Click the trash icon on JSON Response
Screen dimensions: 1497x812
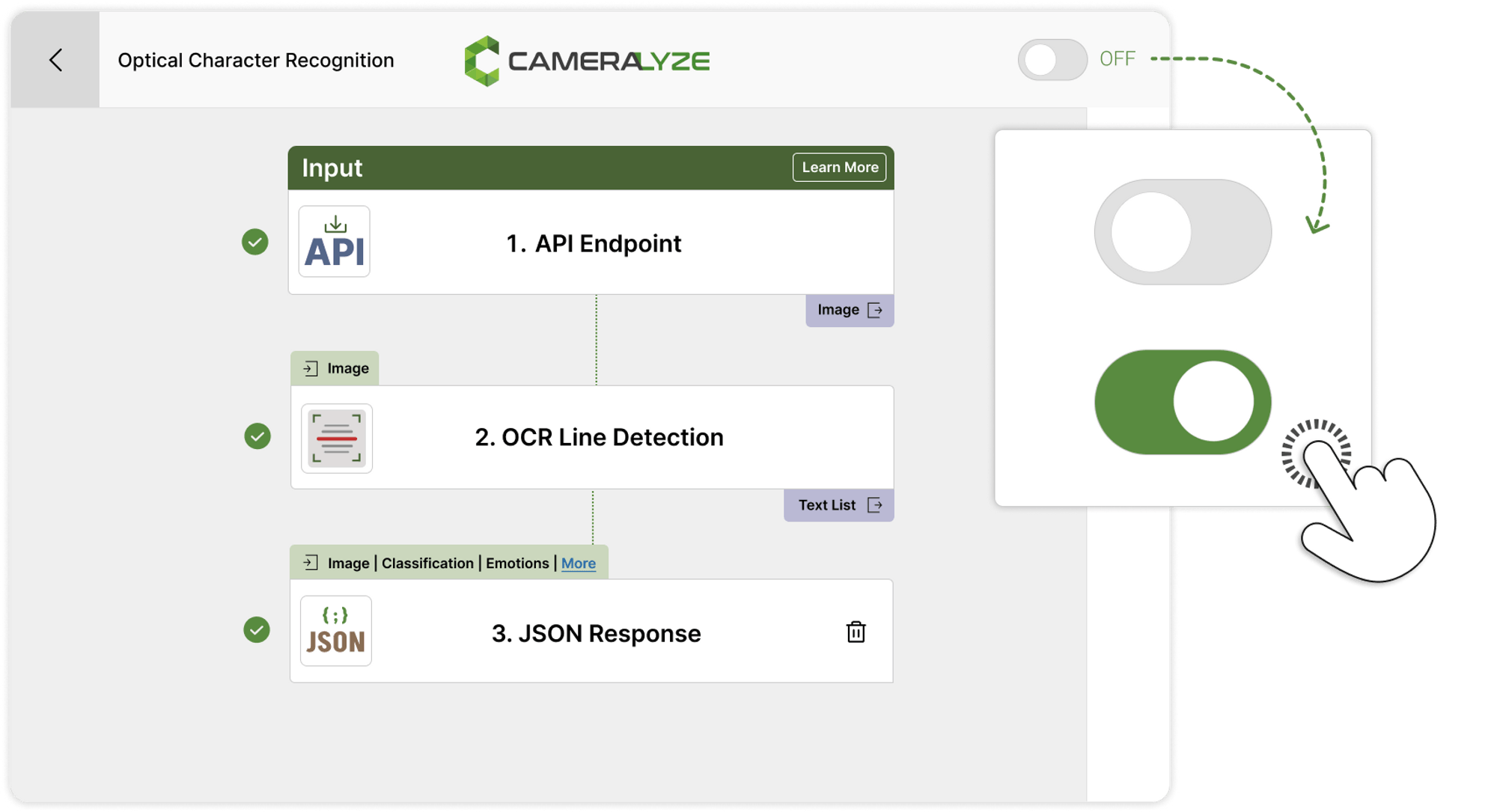coord(855,632)
